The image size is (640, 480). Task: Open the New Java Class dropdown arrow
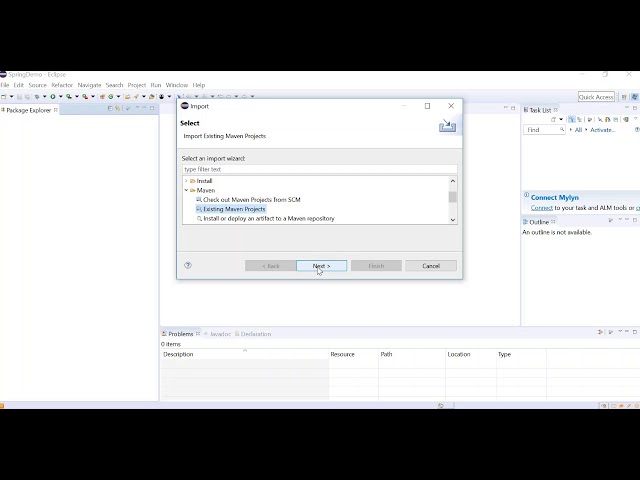click(118, 97)
